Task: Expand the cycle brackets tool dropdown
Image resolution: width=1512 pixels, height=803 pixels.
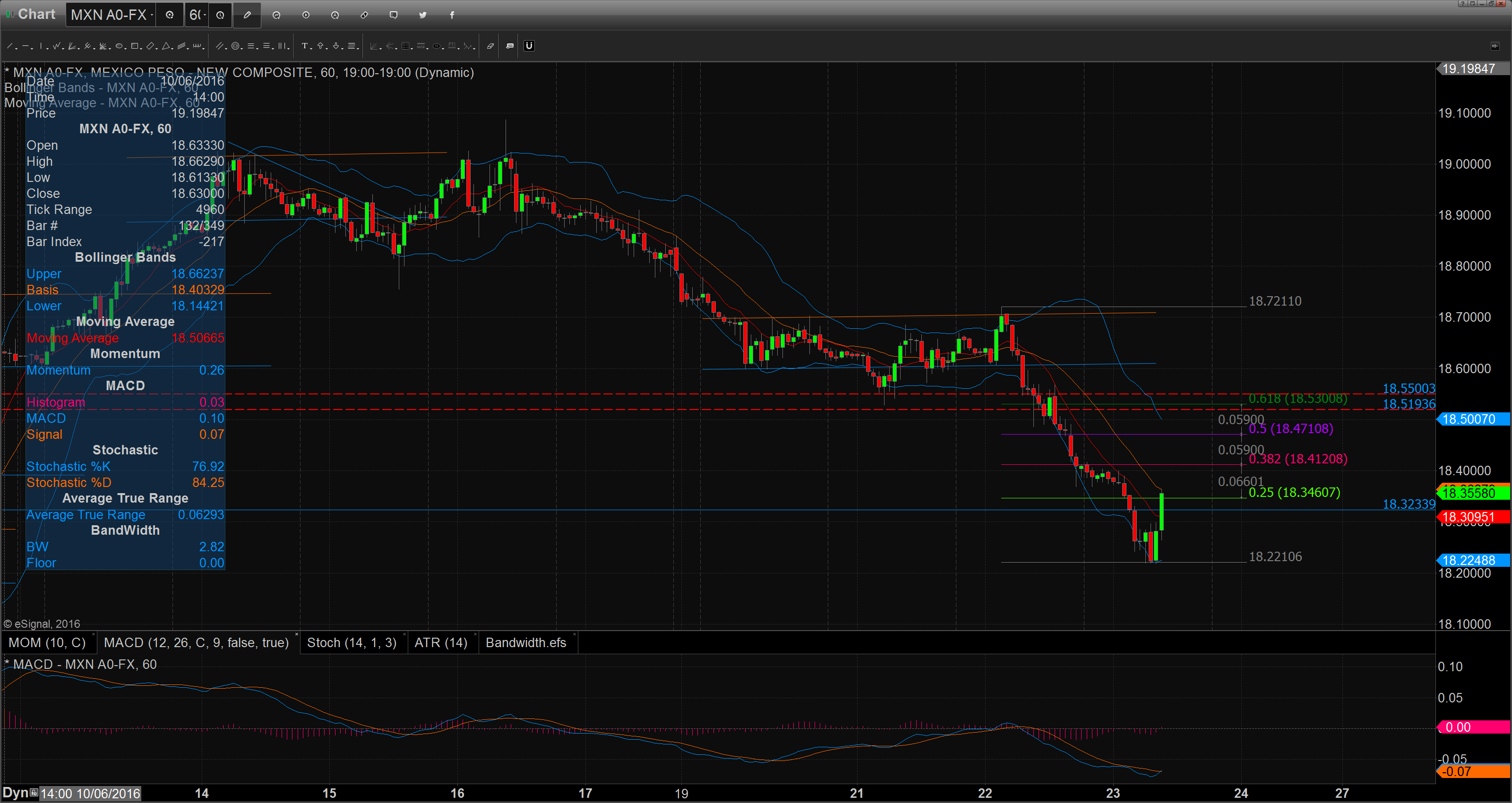Action: tap(204, 49)
